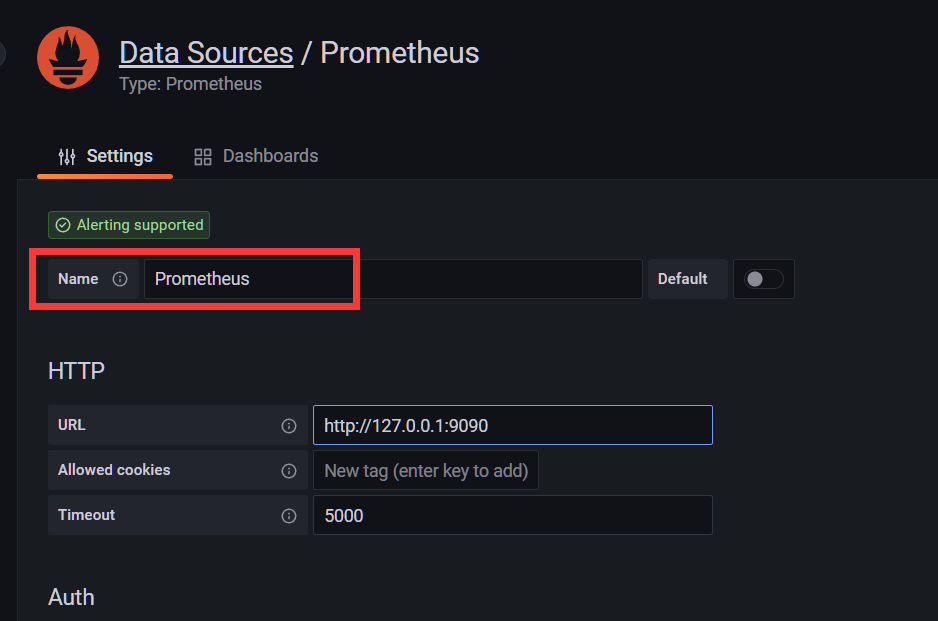Viewport: 938px width, 621px height.
Task: Click the info icon for Timeout
Action: click(289, 516)
